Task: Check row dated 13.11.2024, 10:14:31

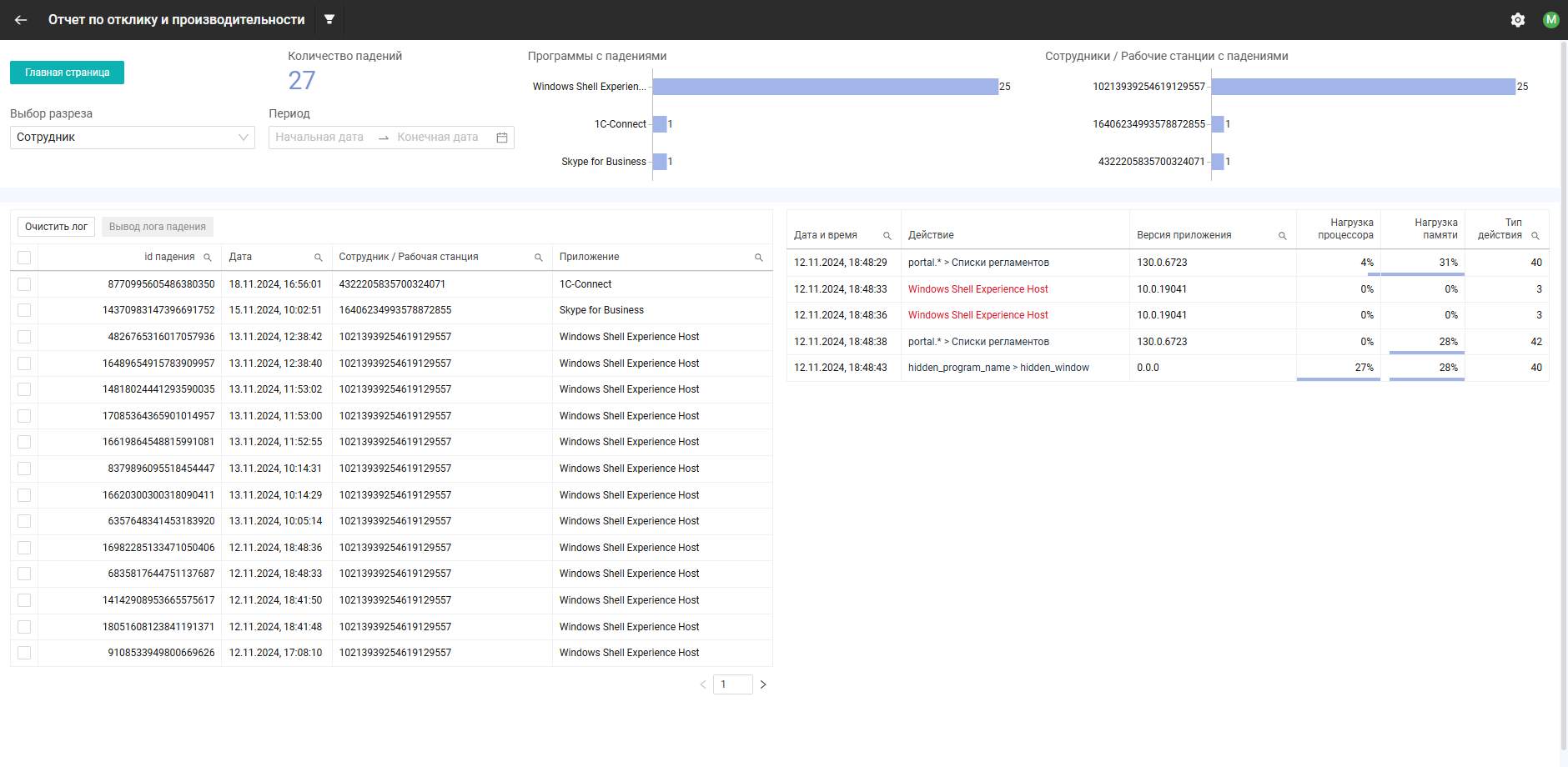Action: click(x=24, y=469)
